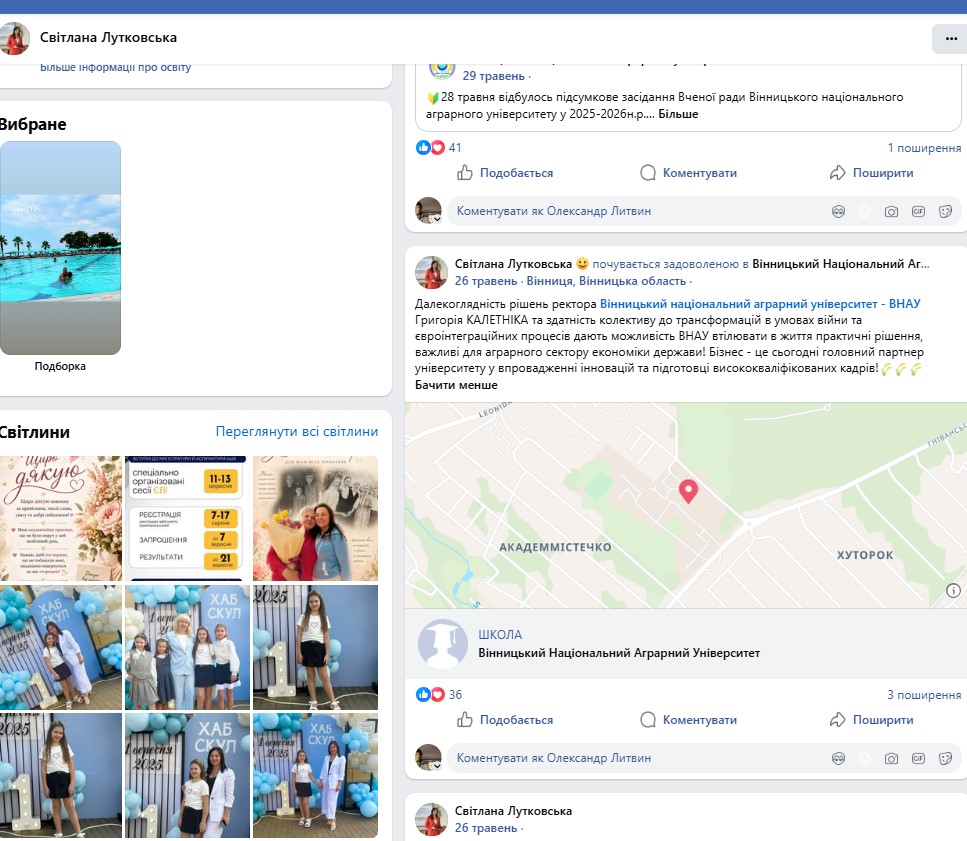
Task: Attach photo in second comment box
Action: [x=891, y=758]
